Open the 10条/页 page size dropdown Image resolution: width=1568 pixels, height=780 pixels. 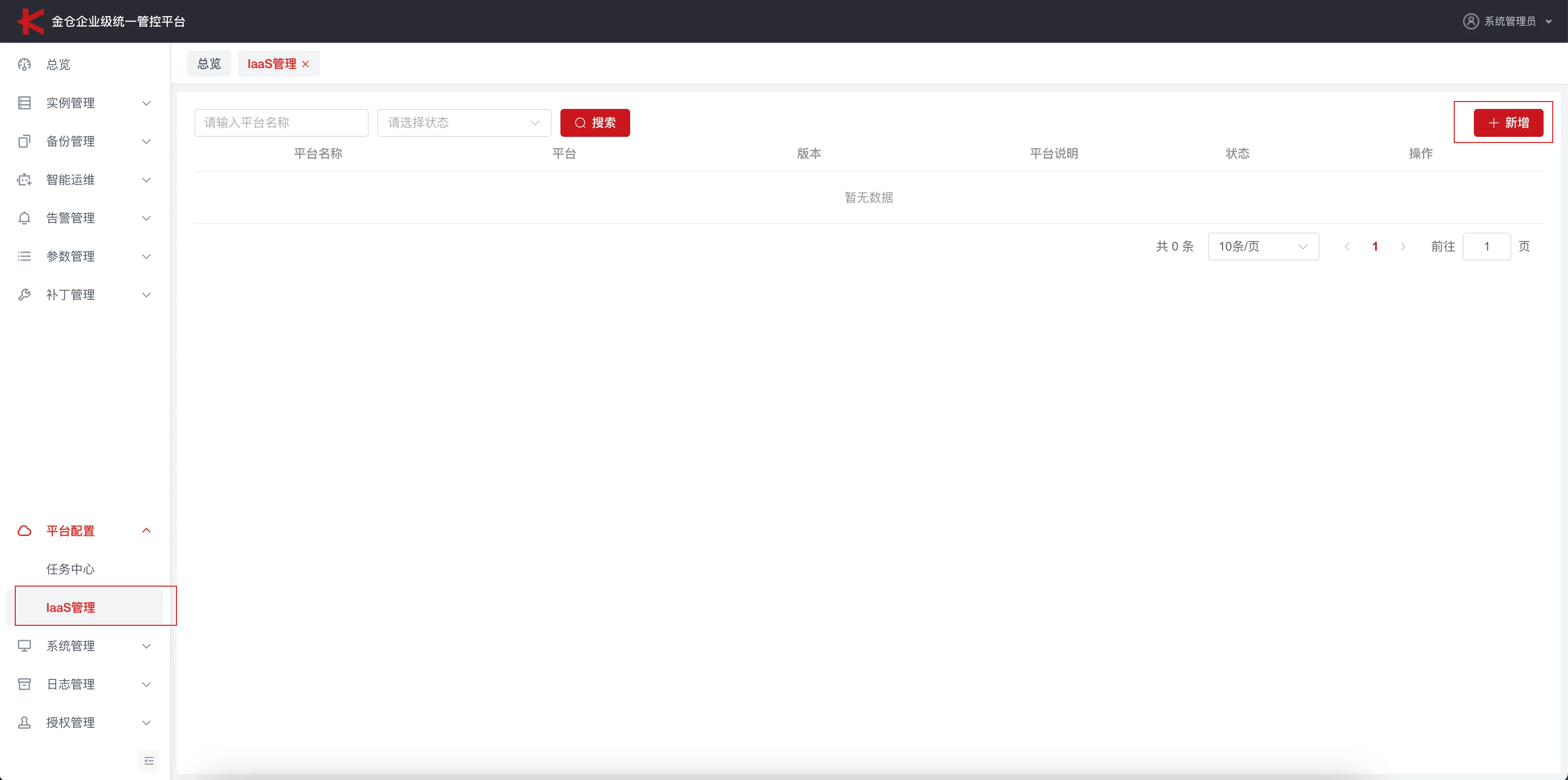pyautogui.click(x=1263, y=246)
